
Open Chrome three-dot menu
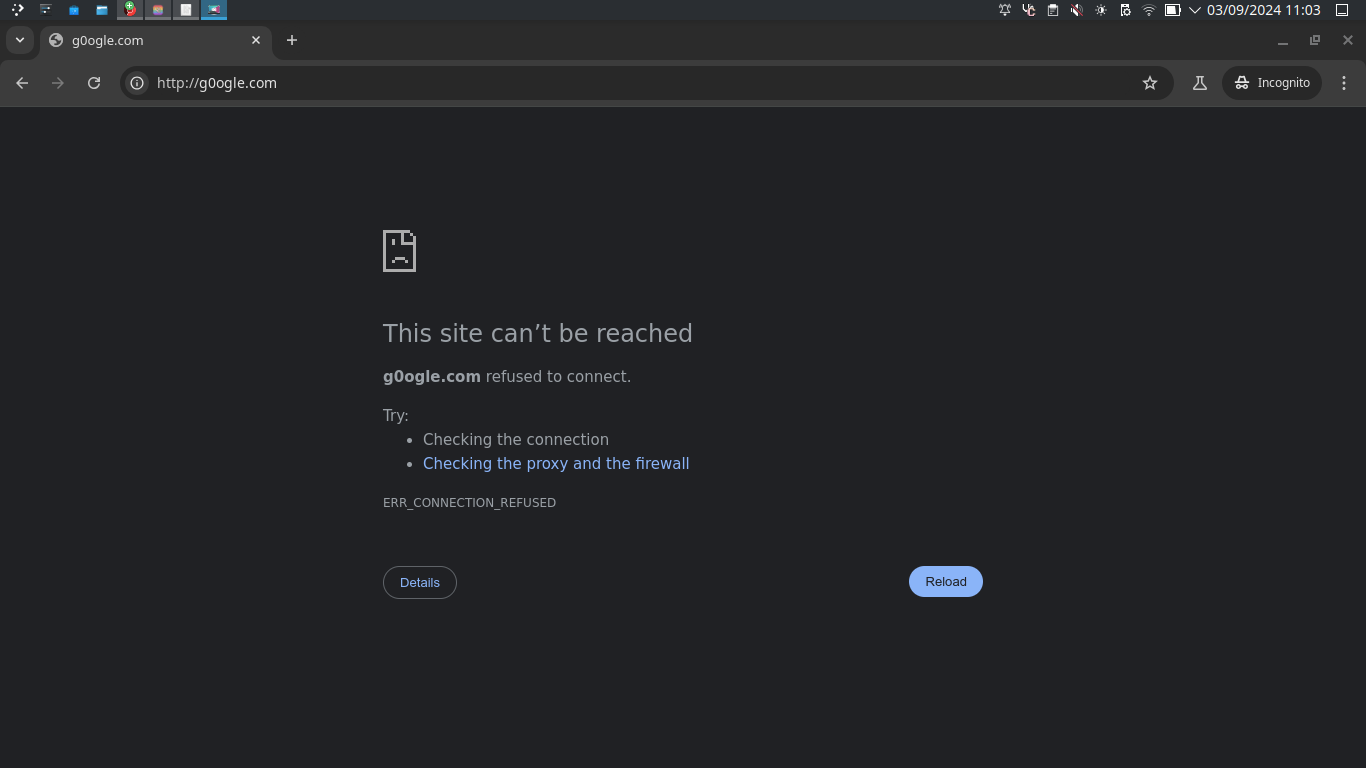(1344, 83)
